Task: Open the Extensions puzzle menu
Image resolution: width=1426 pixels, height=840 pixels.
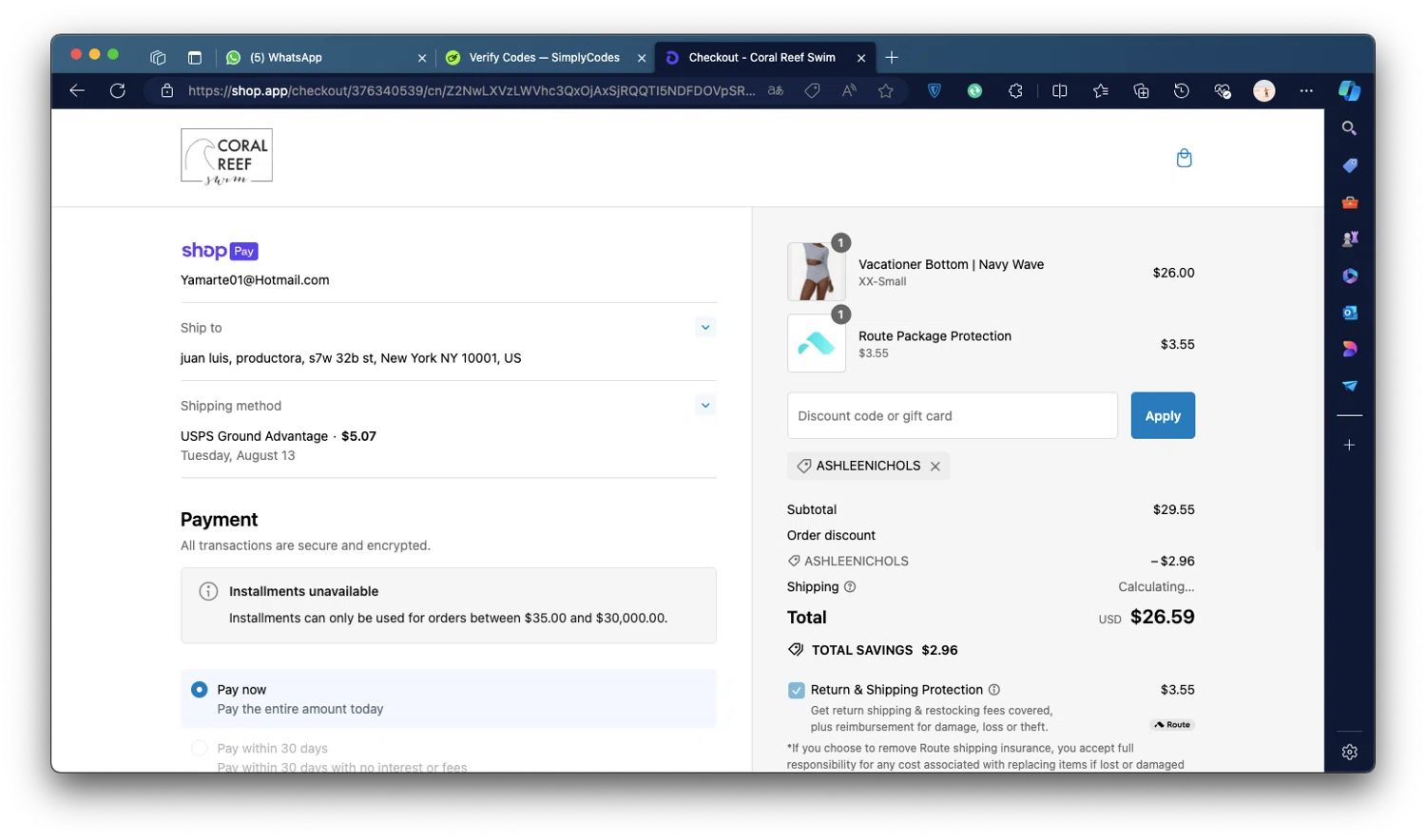Action: (x=1015, y=90)
